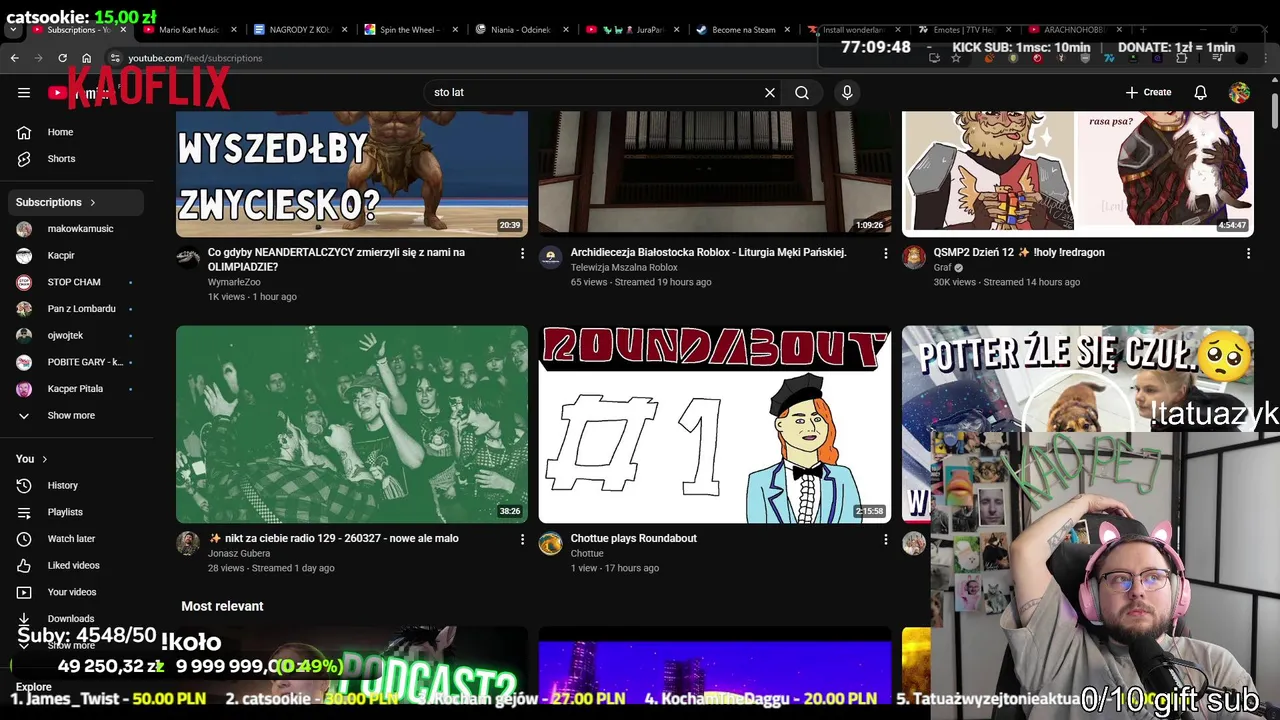Image resolution: width=1280 pixels, height=720 pixels.
Task: Click the search magnifier button
Action: 802,92
